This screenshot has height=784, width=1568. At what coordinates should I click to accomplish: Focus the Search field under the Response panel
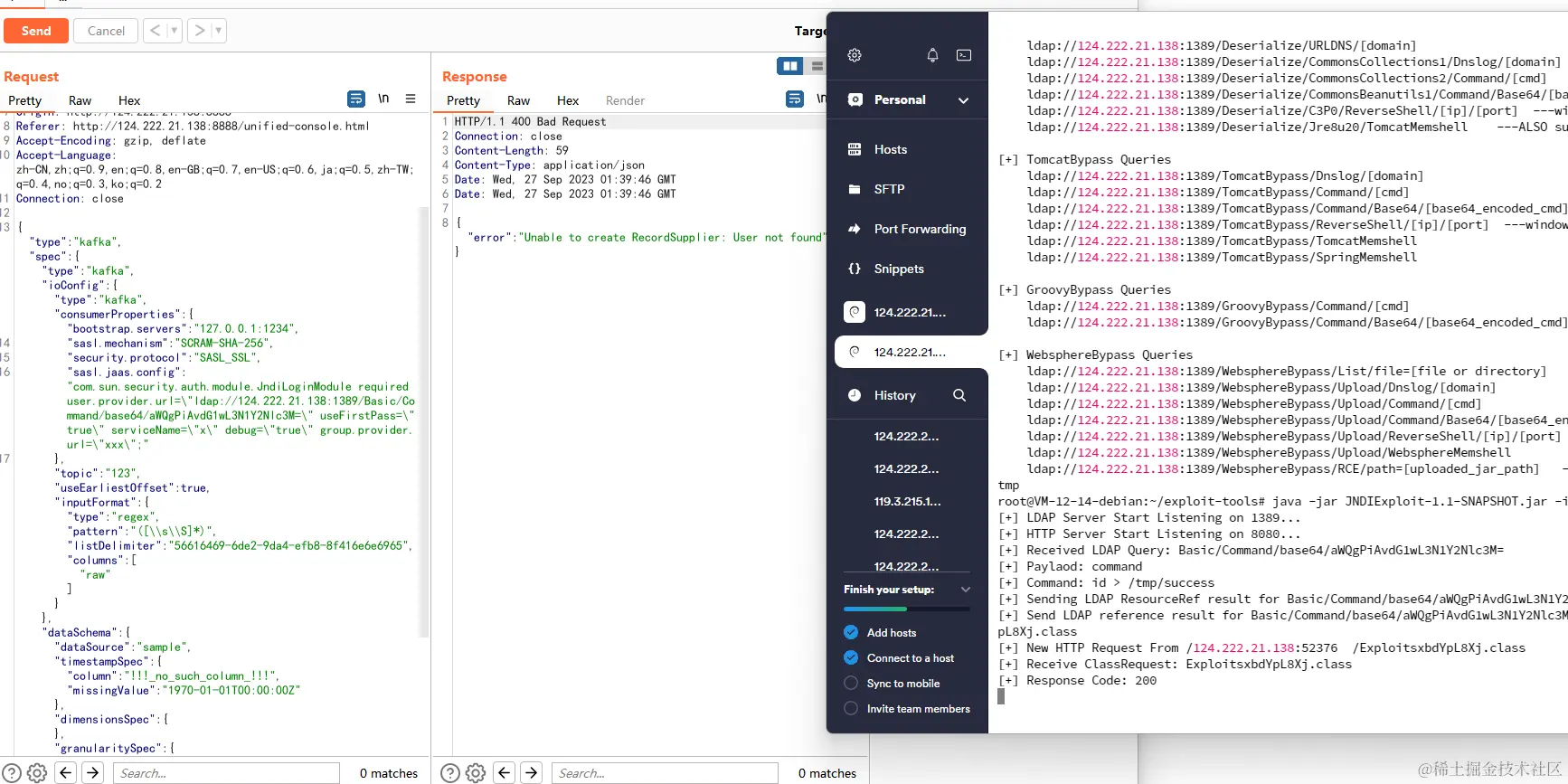pyautogui.click(x=665, y=773)
